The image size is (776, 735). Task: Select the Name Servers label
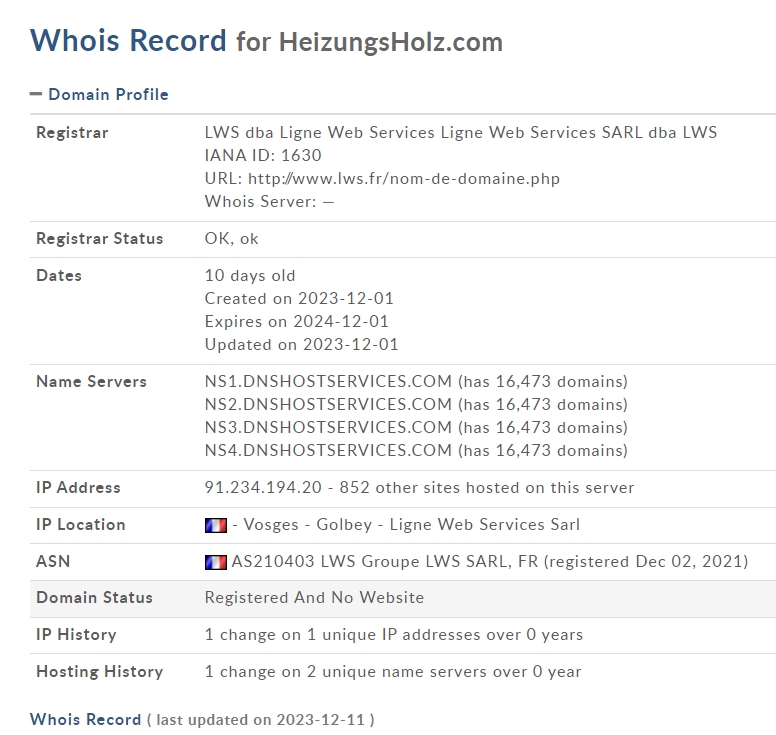click(x=92, y=382)
